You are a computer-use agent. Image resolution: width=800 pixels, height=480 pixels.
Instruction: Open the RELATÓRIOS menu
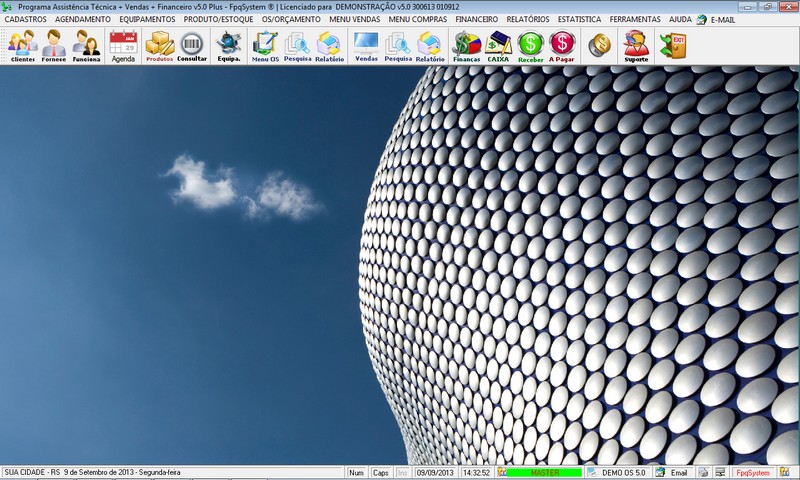[528, 19]
